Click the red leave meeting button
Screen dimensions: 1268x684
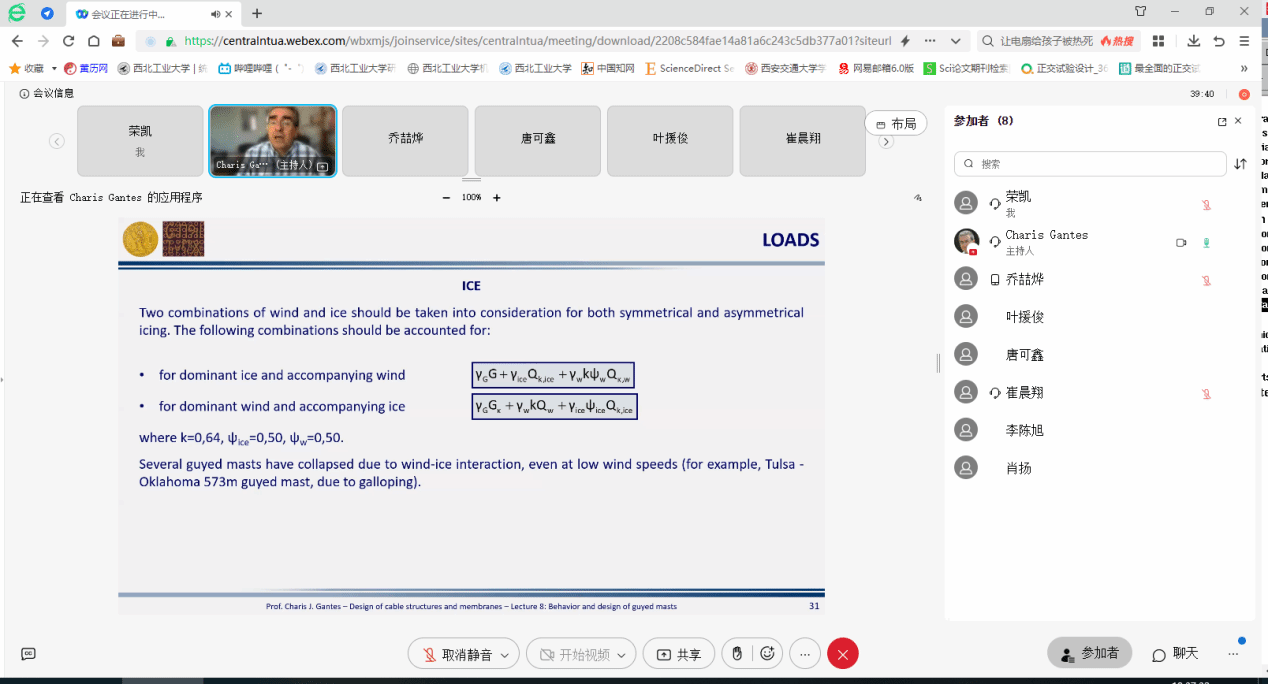pos(842,654)
